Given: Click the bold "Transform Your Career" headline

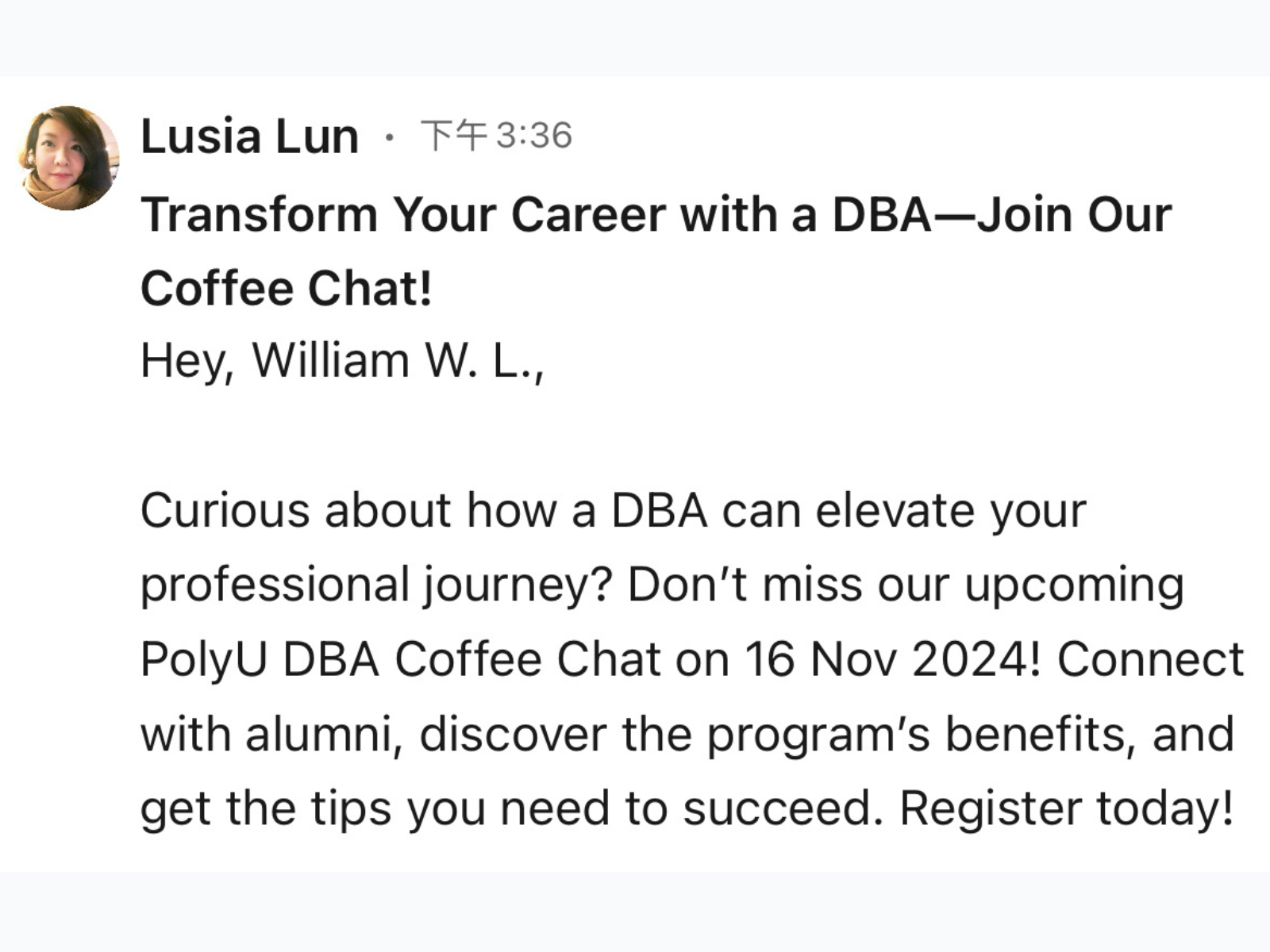Looking at the screenshot, I should tap(402, 215).
